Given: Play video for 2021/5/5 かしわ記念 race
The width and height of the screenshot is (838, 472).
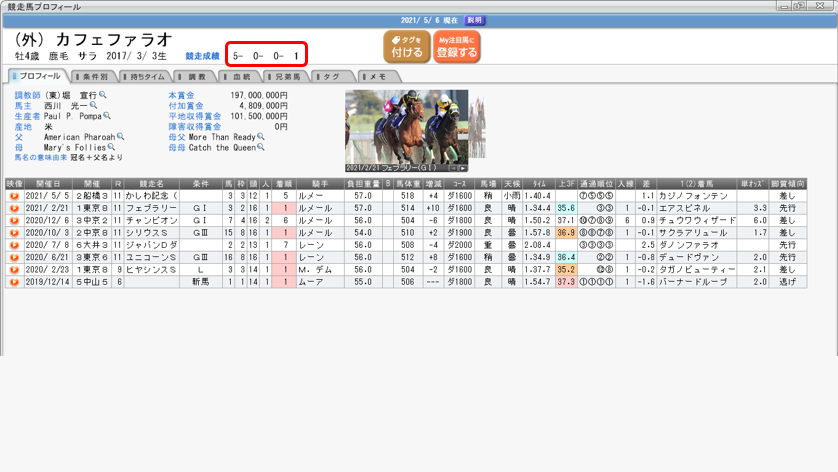Looking at the screenshot, I should pos(14,196).
